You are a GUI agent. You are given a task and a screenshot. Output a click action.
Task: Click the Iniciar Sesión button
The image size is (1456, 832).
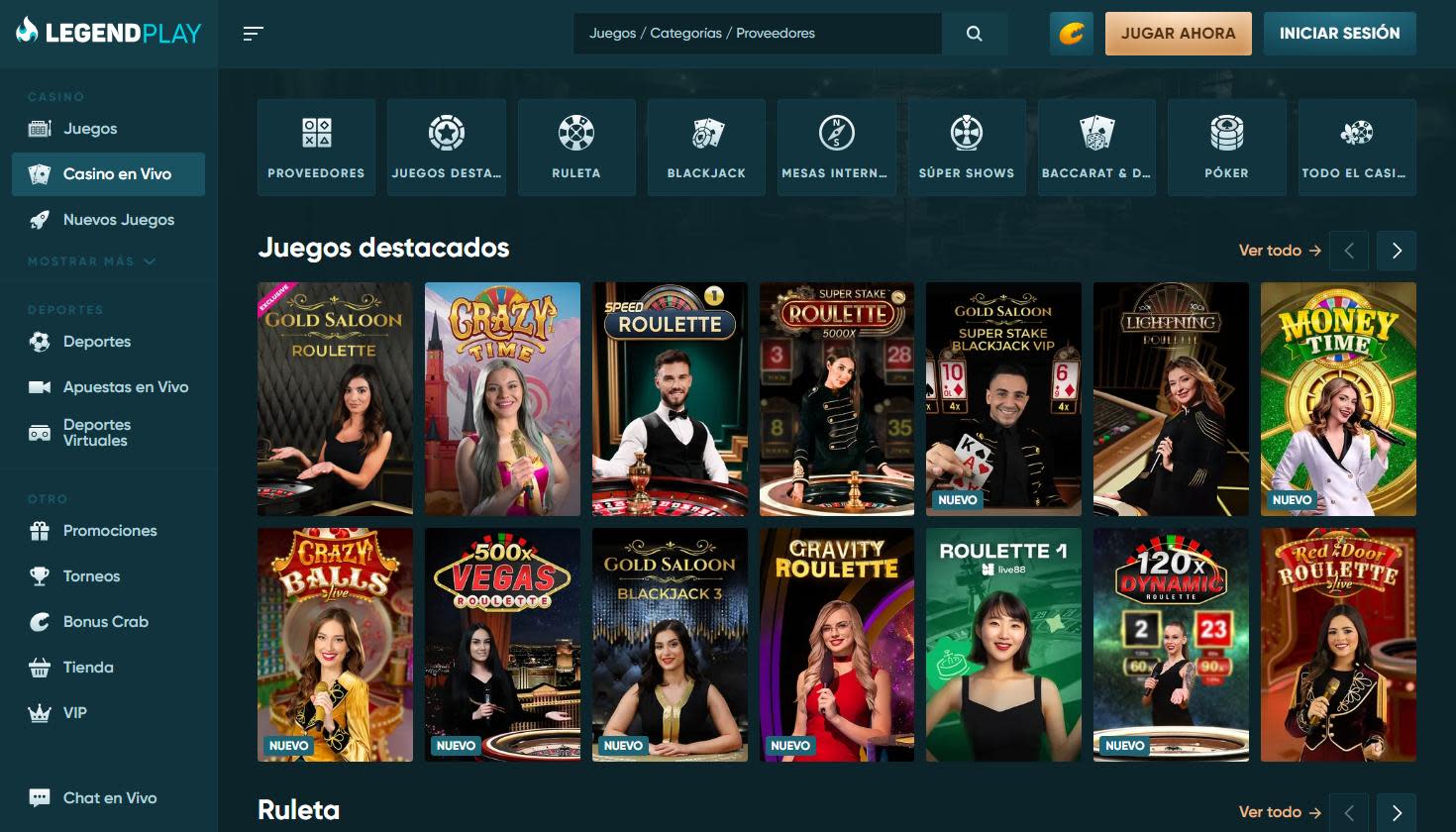click(1340, 34)
